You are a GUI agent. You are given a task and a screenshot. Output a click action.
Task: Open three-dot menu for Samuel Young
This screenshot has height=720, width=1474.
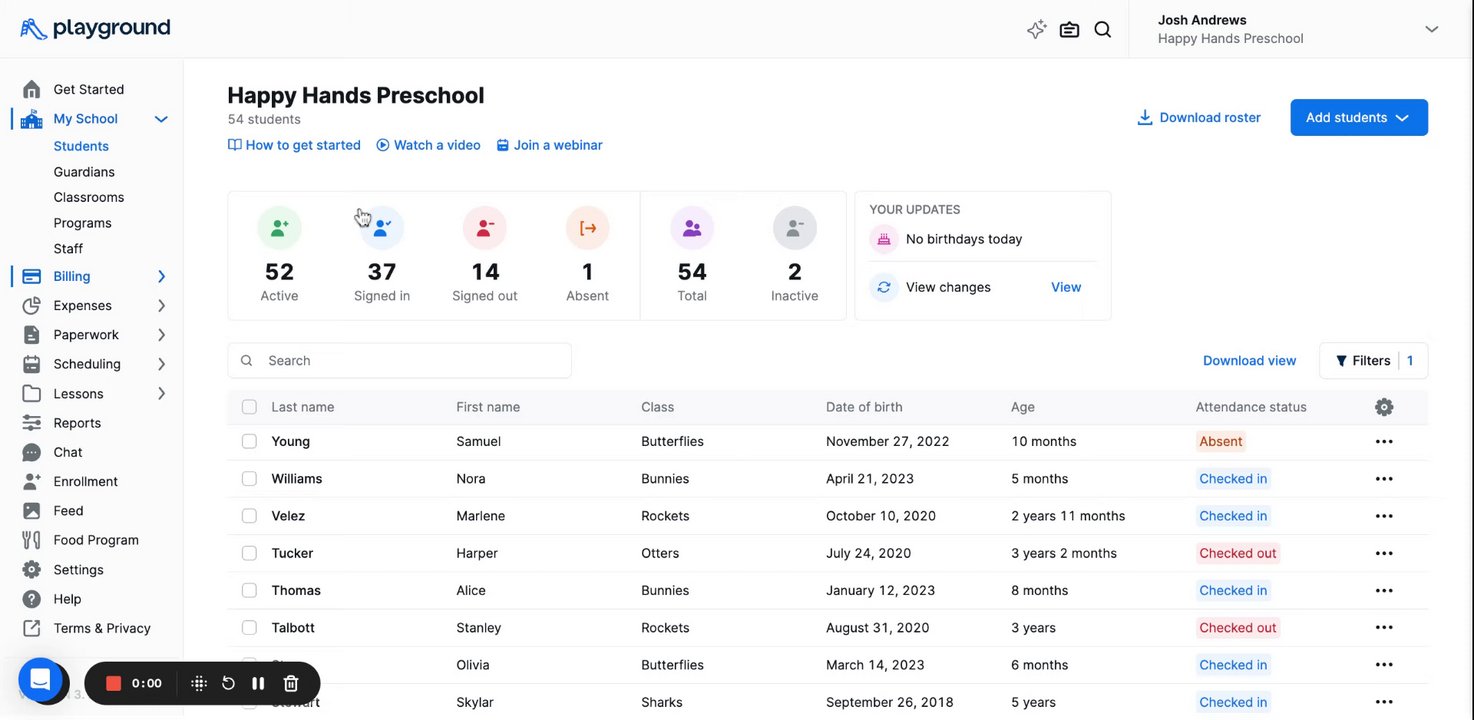[1384, 442]
